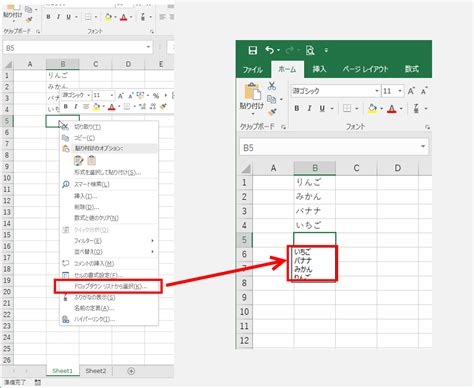Select スマート検索(L) in context menu
This screenshot has width=474, height=388.
click(x=91, y=184)
